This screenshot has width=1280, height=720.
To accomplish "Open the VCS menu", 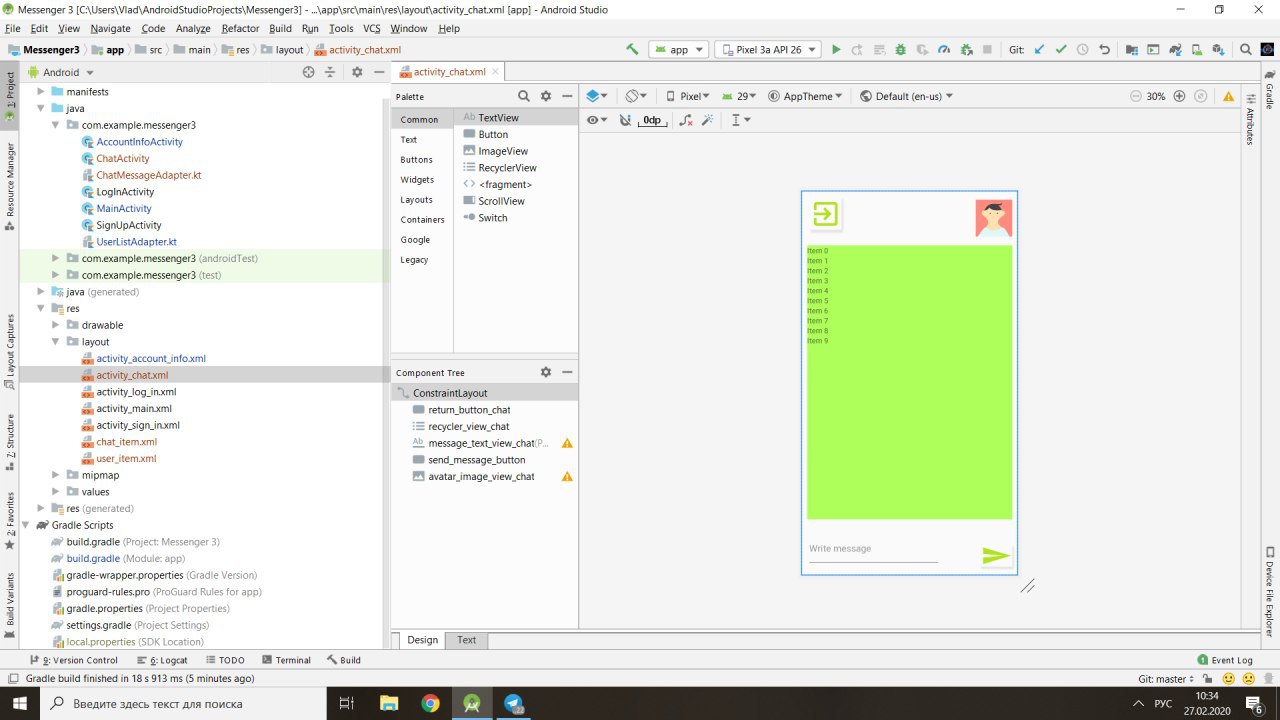I will (x=371, y=29).
